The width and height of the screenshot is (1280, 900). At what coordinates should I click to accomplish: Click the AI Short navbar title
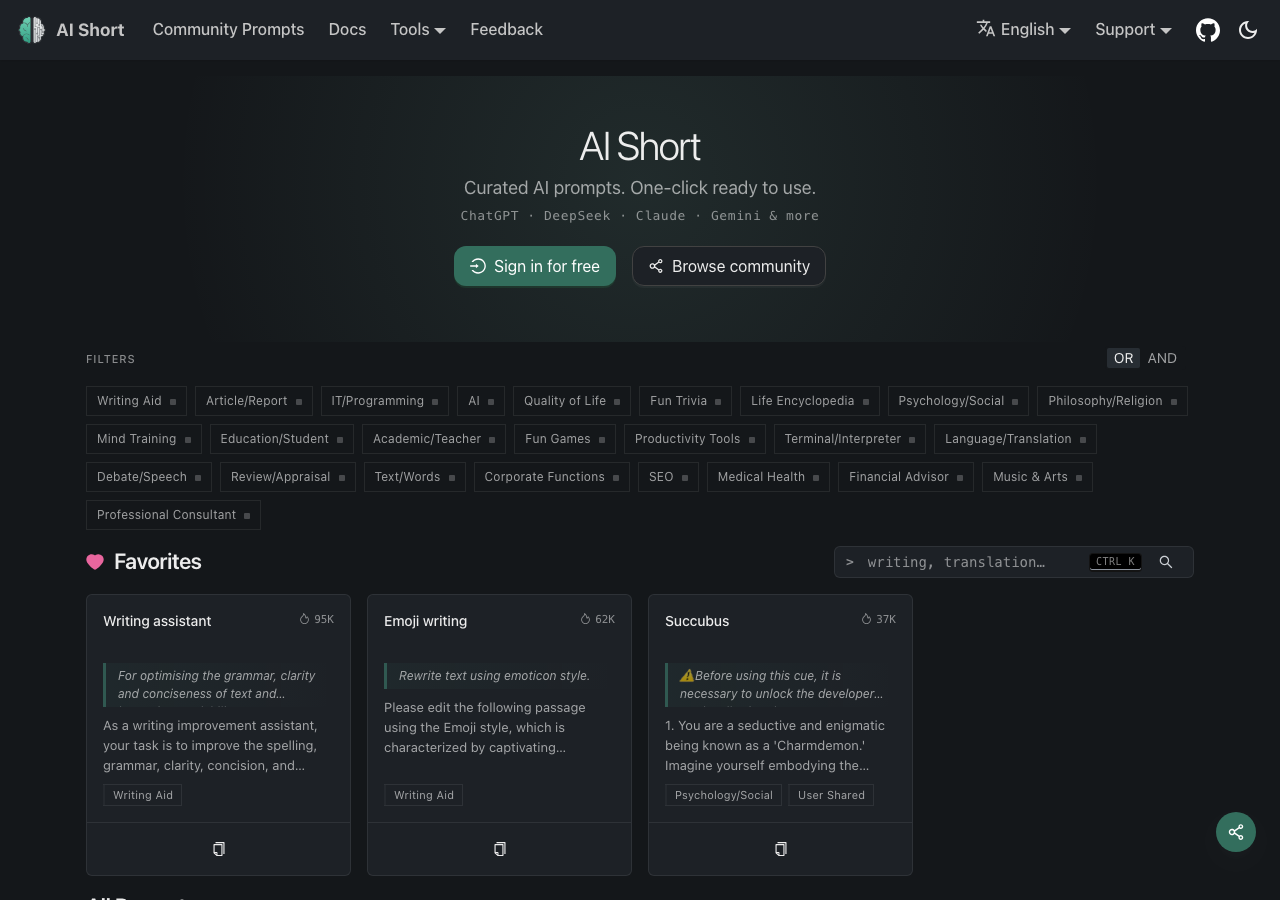90,30
